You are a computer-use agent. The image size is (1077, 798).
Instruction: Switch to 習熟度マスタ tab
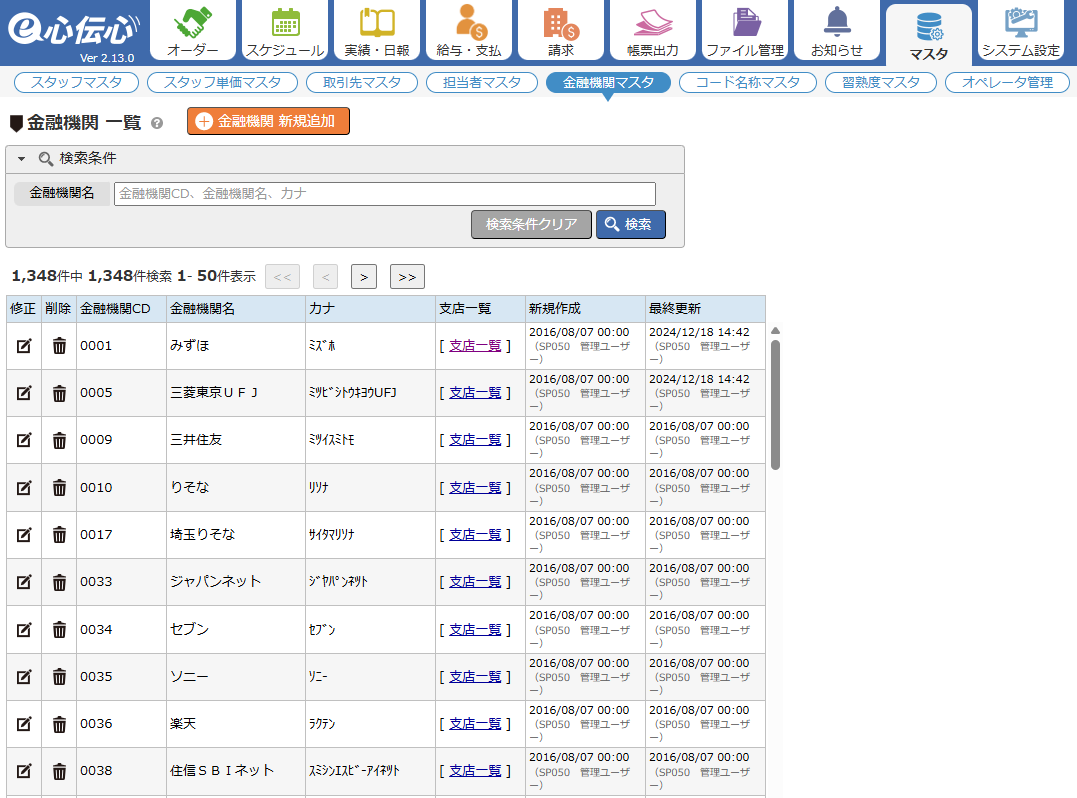point(881,82)
